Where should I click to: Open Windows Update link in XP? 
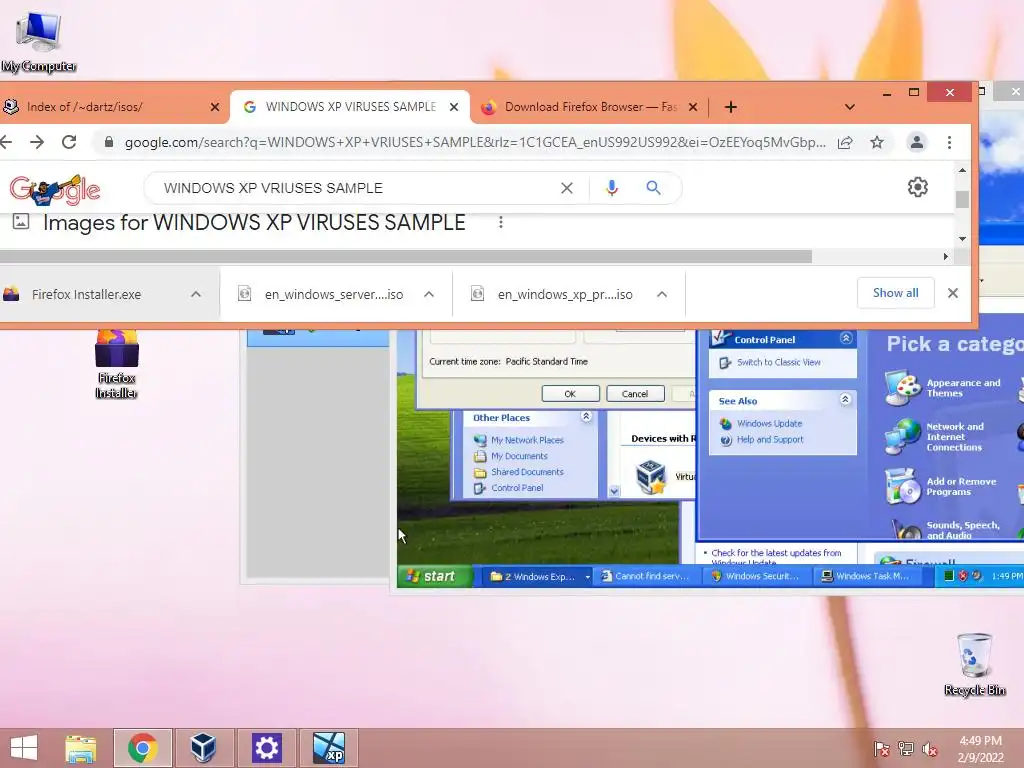(769, 424)
